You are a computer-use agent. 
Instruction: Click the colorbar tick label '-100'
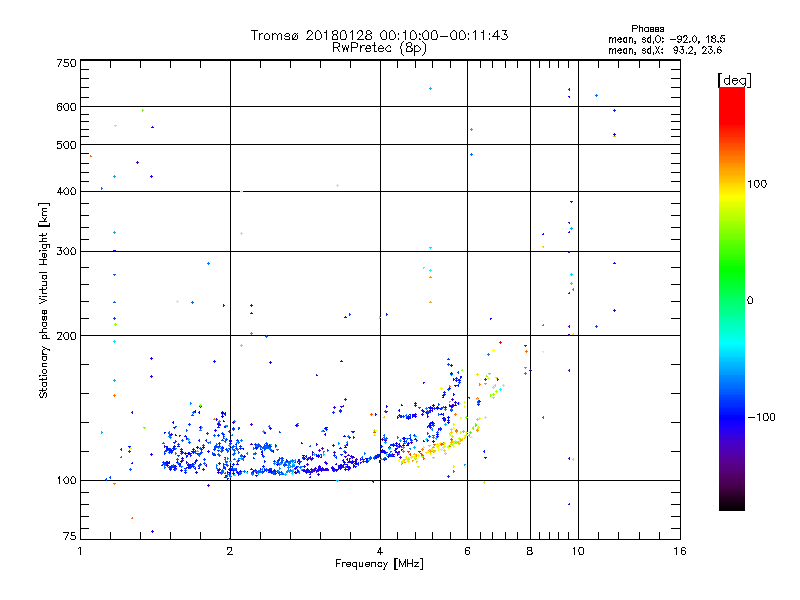point(761,417)
